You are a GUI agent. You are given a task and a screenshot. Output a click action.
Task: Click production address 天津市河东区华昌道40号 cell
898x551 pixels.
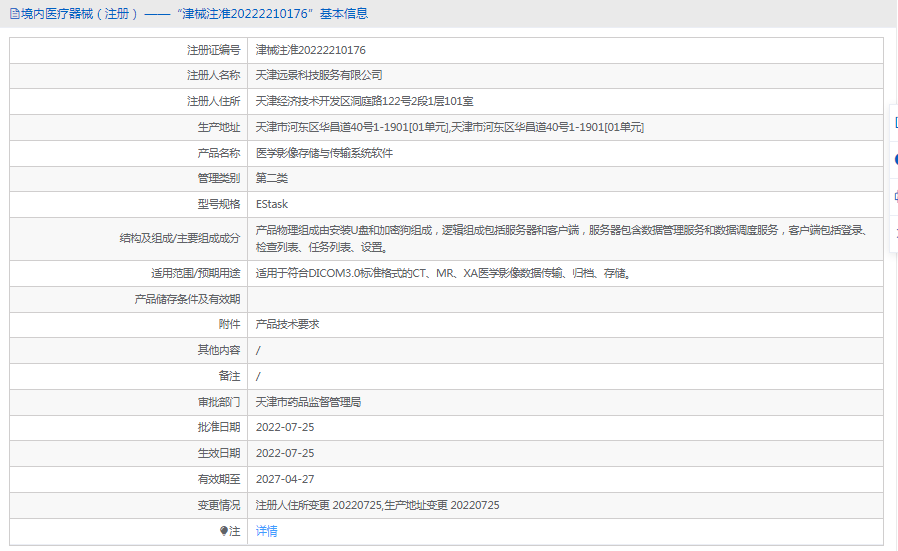pyautogui.click(x=450, y=127)
